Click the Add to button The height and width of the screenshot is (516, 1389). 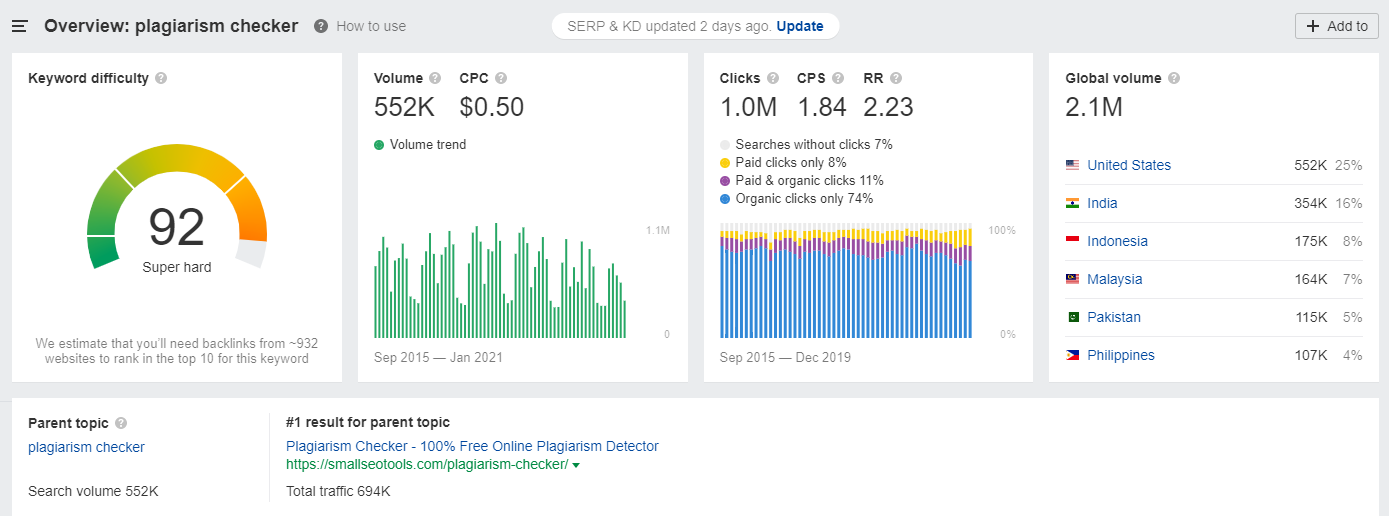pos(1336,26)
